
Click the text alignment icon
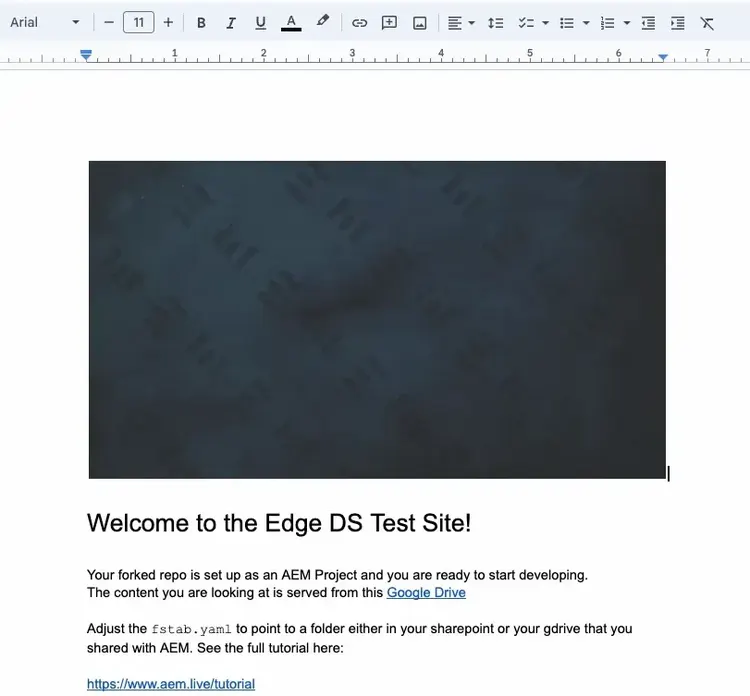point(455,22)
